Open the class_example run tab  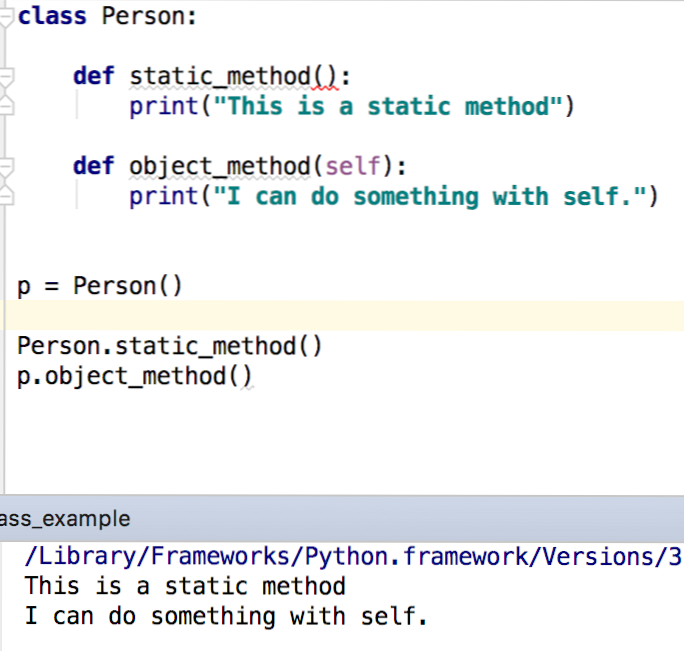65,519
